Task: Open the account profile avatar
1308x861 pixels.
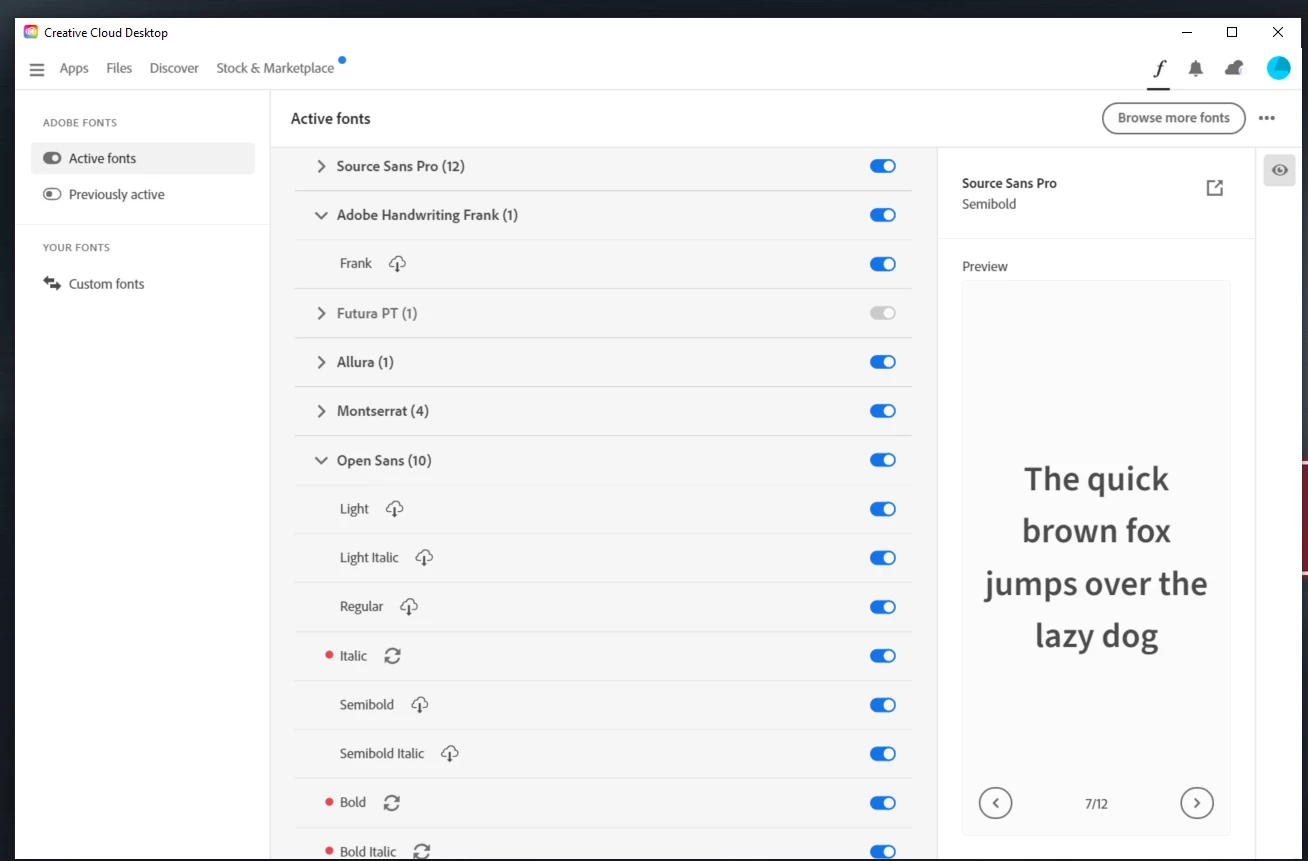Action: click(x=1278, y=68)
